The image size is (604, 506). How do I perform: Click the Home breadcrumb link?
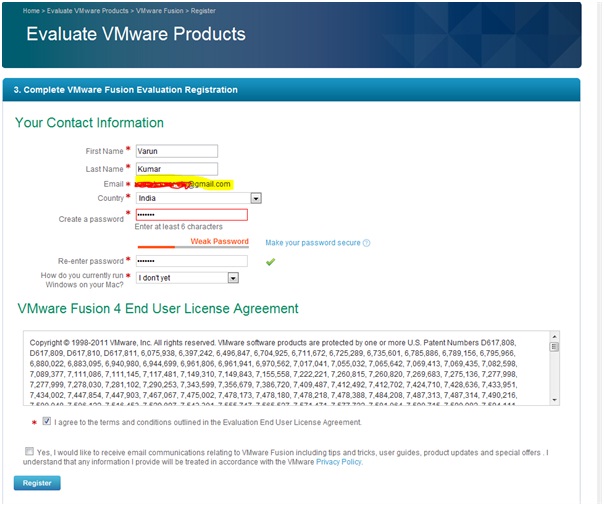tap(31, 11)
